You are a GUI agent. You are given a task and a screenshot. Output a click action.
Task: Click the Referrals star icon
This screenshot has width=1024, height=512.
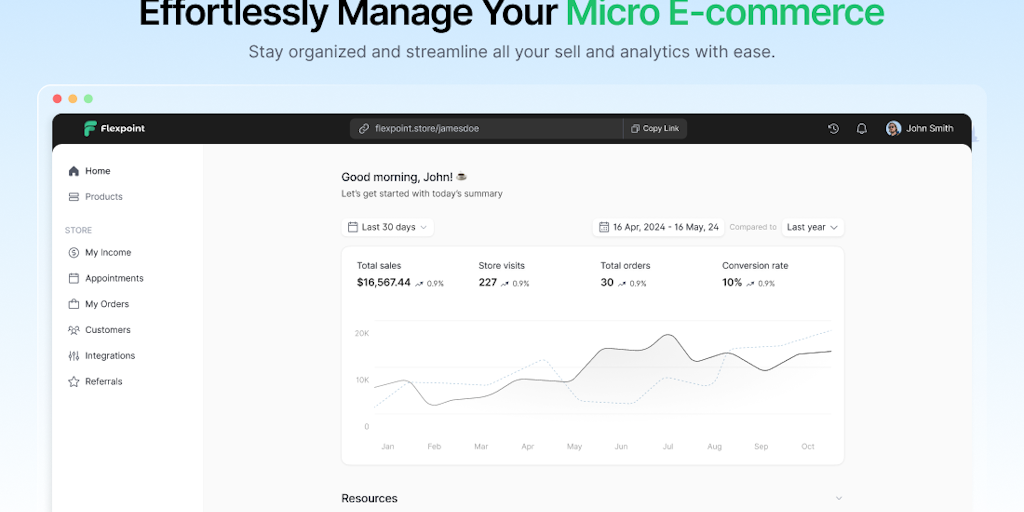click(x=74, y=382)
